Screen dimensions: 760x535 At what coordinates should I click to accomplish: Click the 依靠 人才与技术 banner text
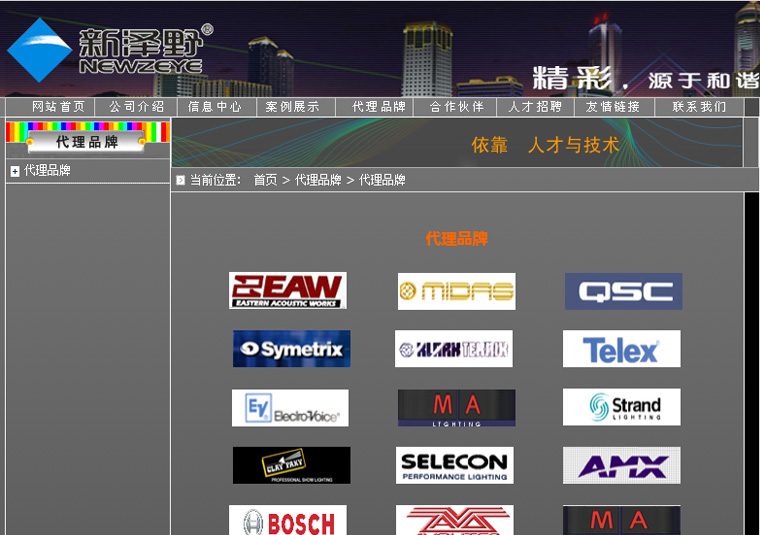(545, 145)
